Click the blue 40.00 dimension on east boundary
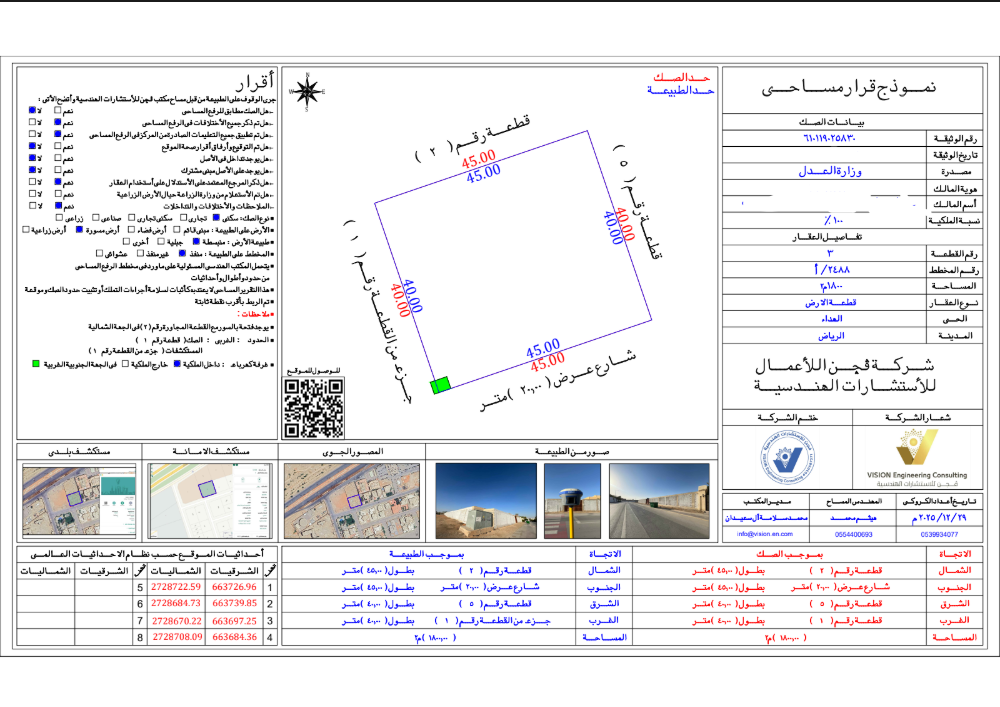 point(613,228)
